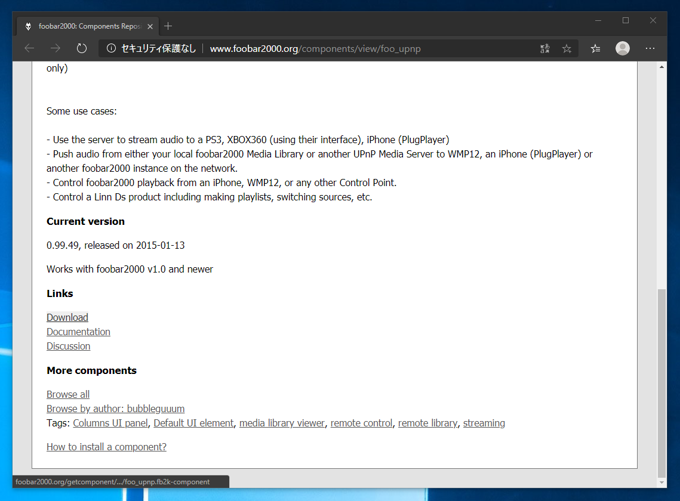Open the remote control tag
This screenshot has width=680, height=501.
pos(361,423)
